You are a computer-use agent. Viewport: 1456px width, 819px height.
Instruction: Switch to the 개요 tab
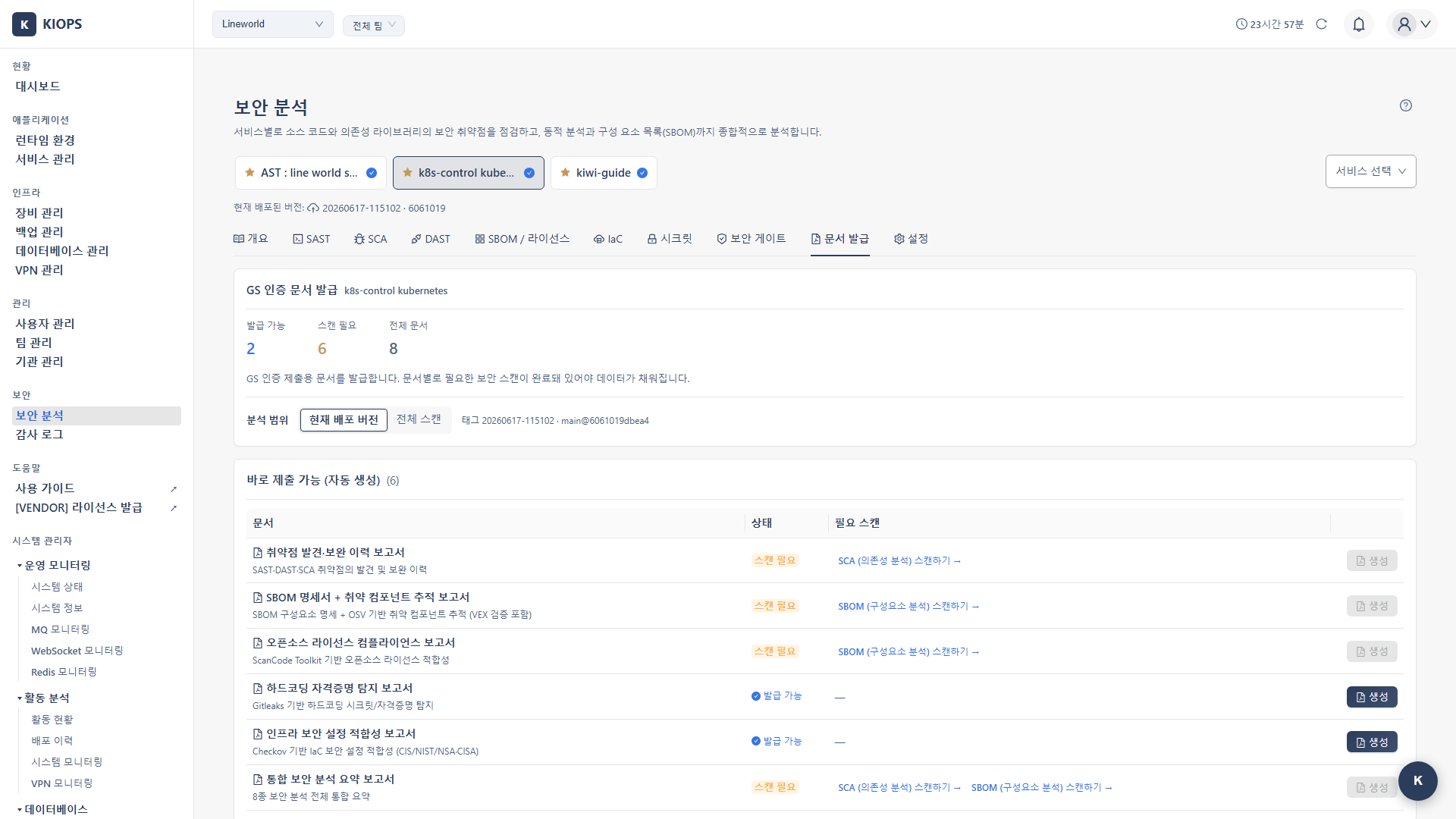(251, 239)
